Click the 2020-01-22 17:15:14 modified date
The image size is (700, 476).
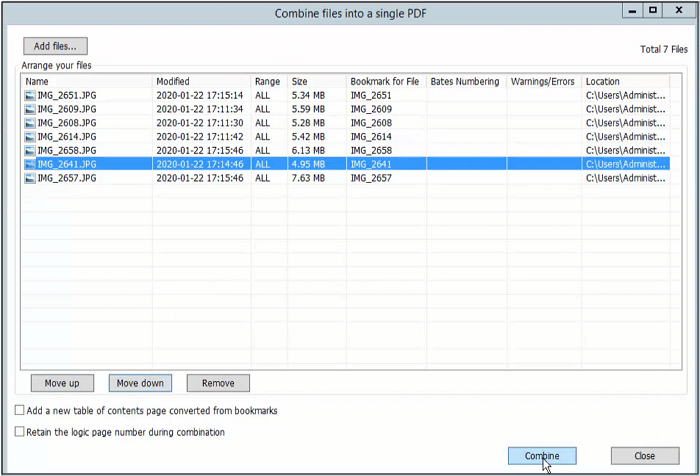200,95
